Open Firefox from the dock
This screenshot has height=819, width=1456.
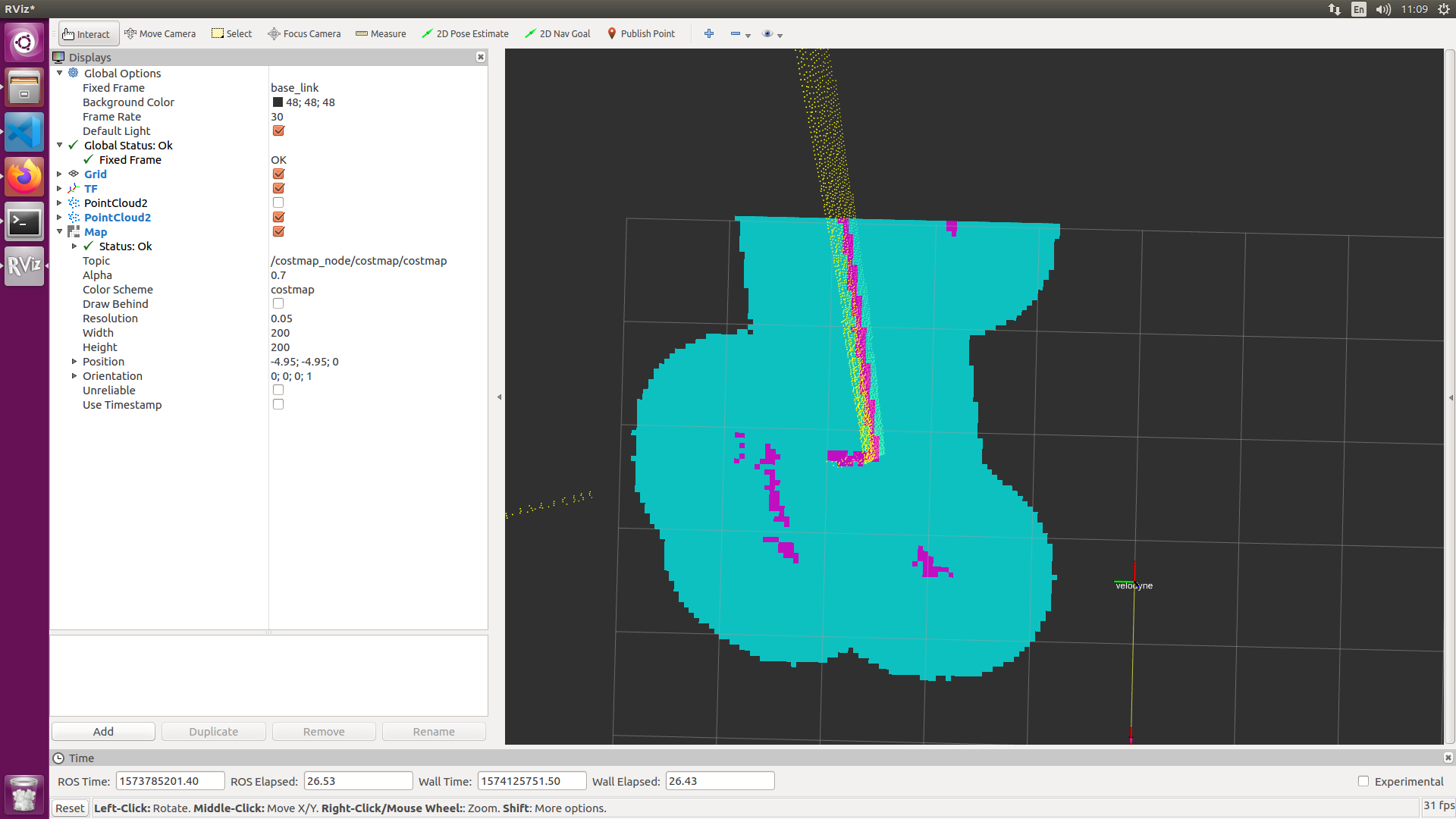click(24, 177)
